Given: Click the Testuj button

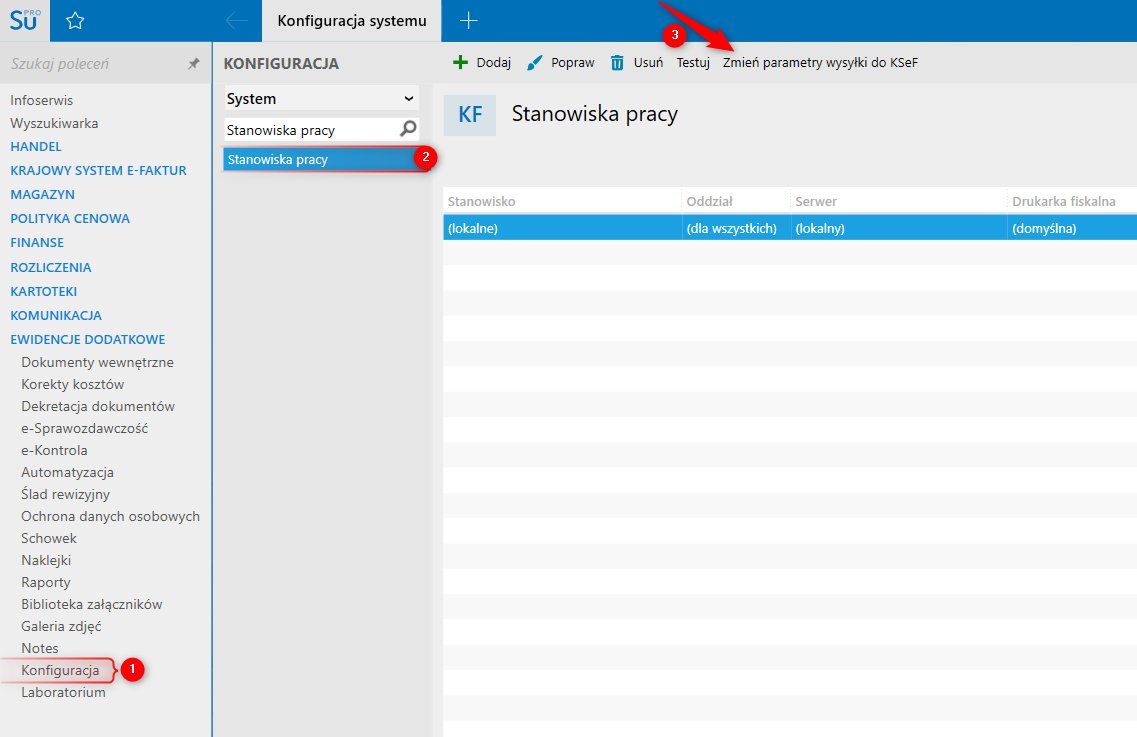Looking at the screenshot, I should [692, 62].
